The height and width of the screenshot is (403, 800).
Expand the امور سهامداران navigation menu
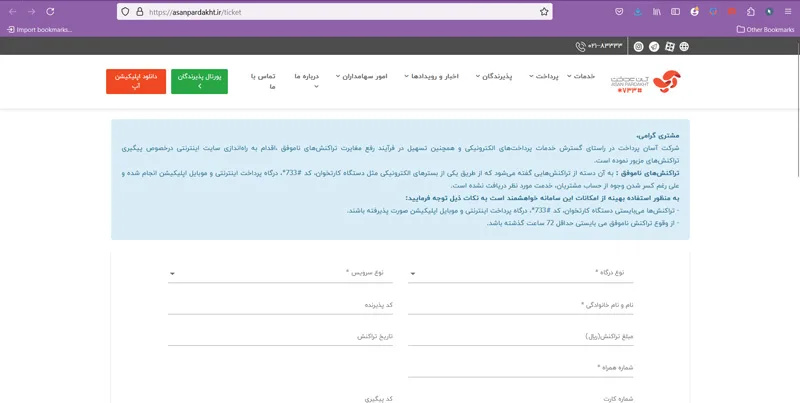pos(361,76)
